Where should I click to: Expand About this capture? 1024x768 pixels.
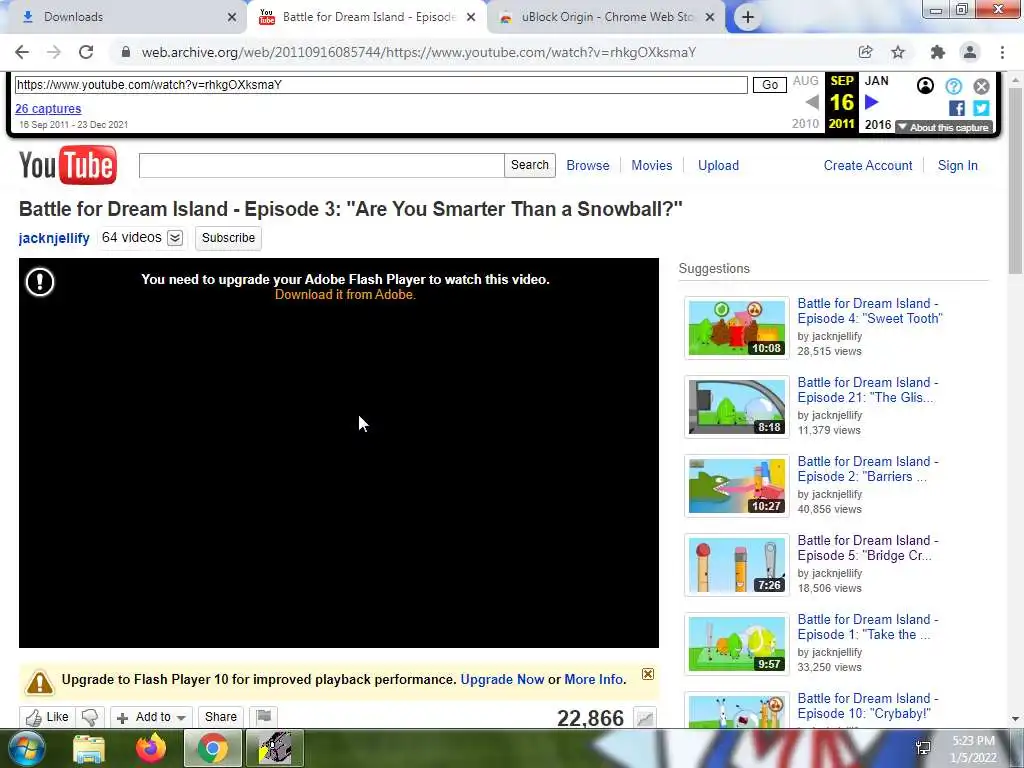[944, 127]
